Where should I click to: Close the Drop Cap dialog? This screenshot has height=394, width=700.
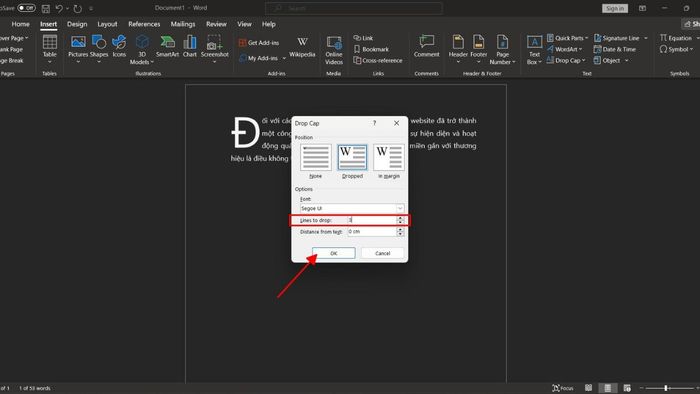(396, 123)
